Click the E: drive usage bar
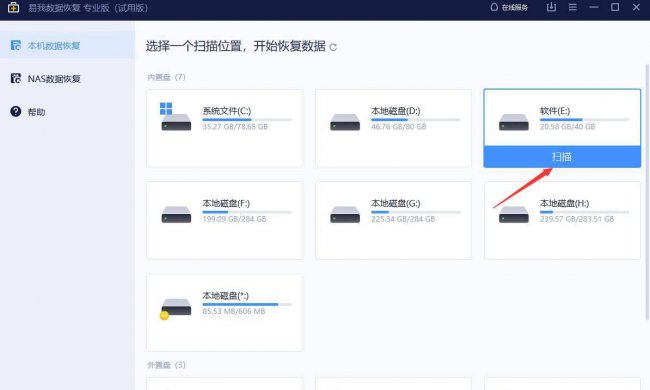 point(585,120)
